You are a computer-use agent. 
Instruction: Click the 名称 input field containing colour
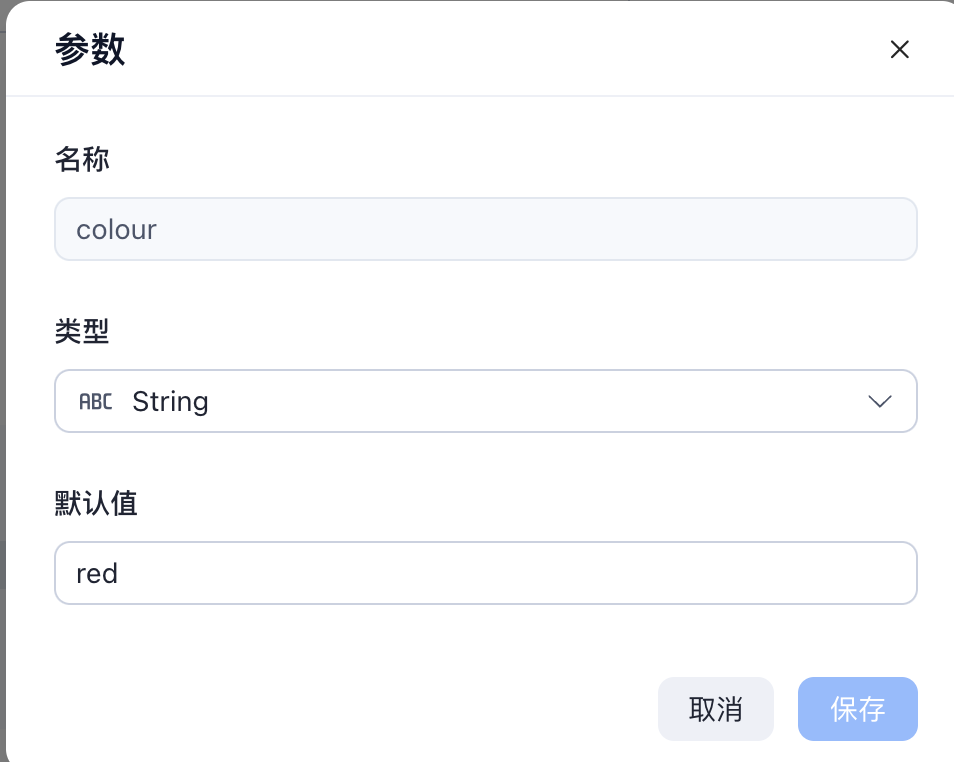click(486, 229)
